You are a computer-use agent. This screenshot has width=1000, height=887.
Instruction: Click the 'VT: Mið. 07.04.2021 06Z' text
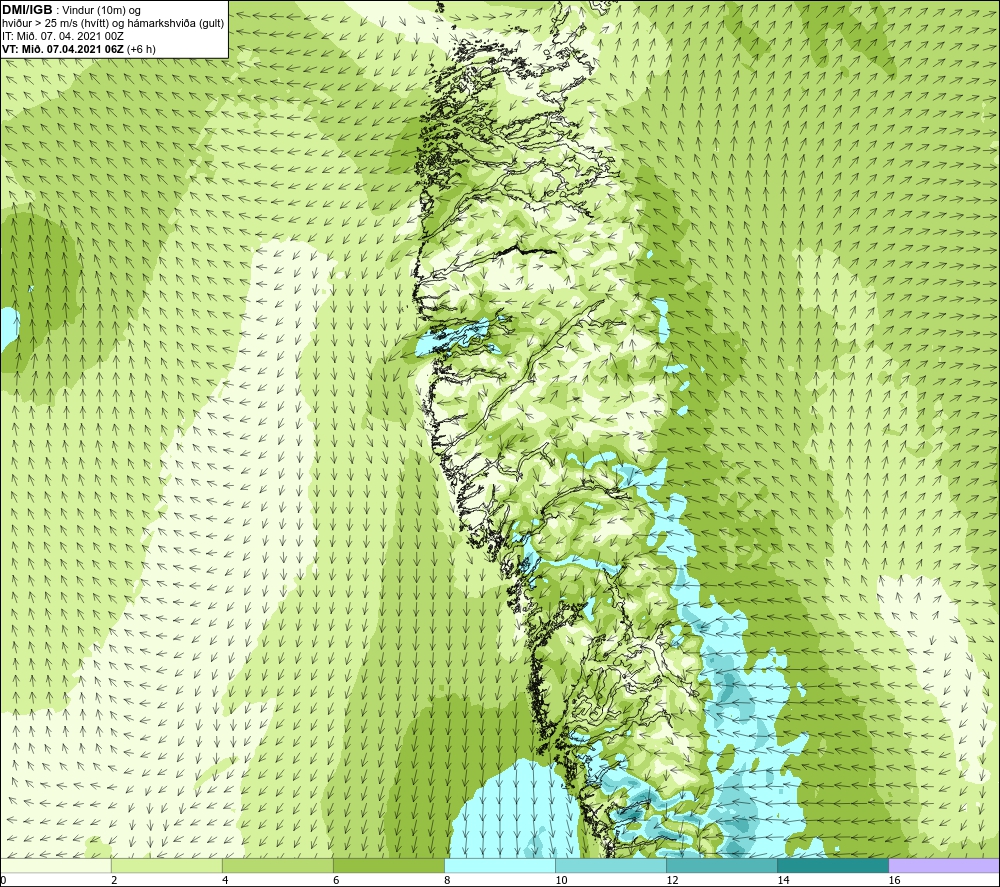coord(63,49)
